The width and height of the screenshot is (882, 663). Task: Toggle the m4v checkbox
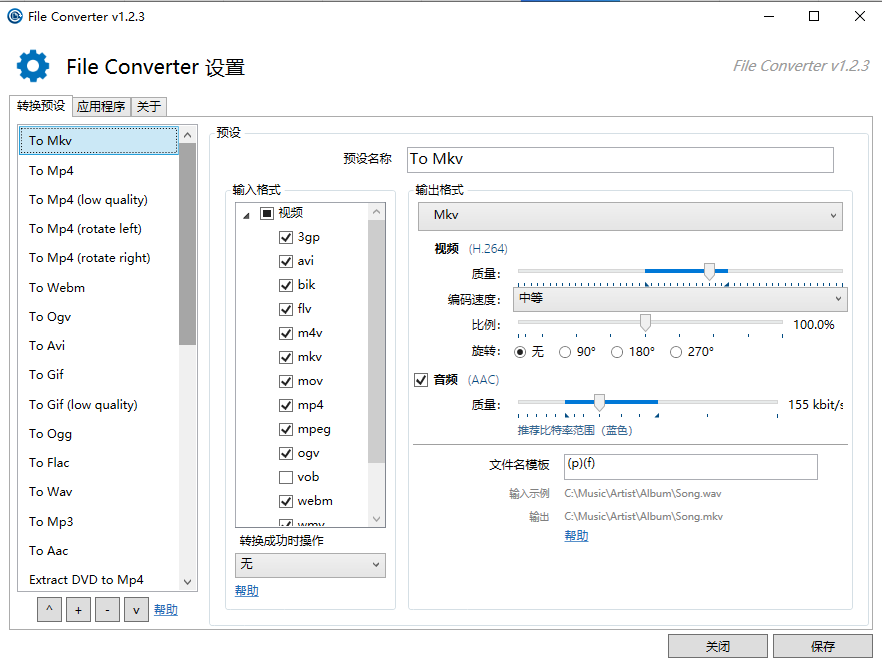tap(286, 333)
